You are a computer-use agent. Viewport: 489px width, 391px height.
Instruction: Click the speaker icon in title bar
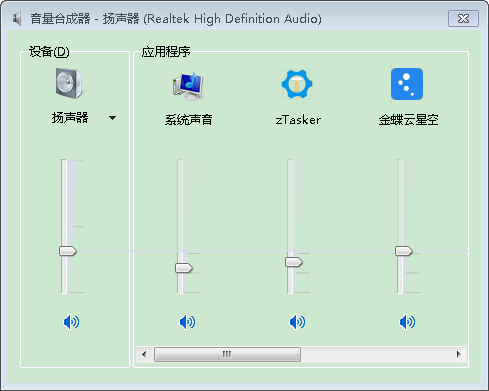tap(17, 18)
